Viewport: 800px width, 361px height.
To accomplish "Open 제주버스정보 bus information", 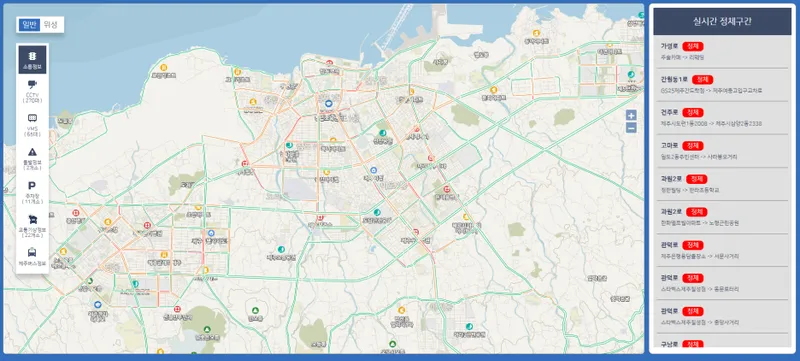I will 32,257.
